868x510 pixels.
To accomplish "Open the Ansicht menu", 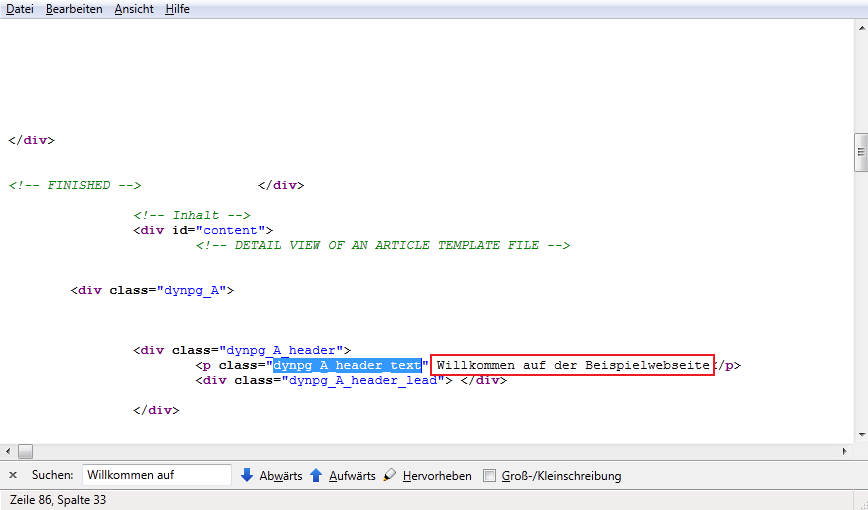I will [134, 9].
